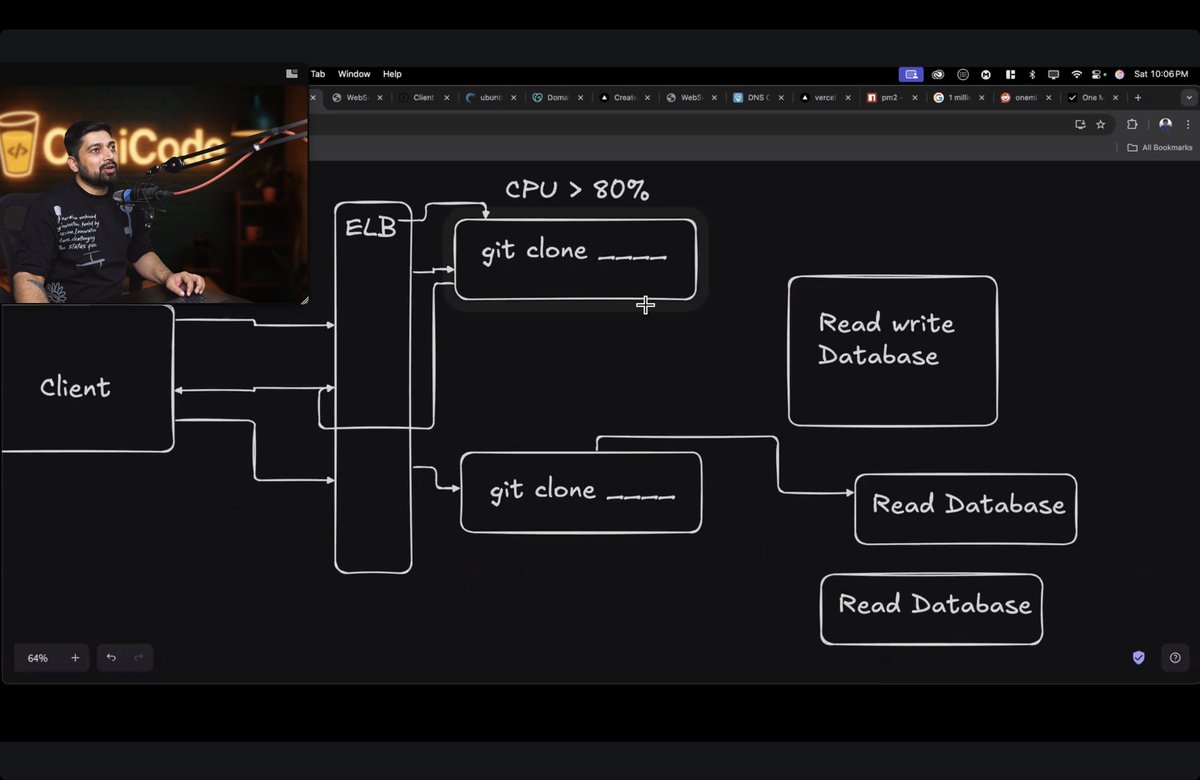
Task: Switch to the pm2 tab
Action: (x=888, y=97)
